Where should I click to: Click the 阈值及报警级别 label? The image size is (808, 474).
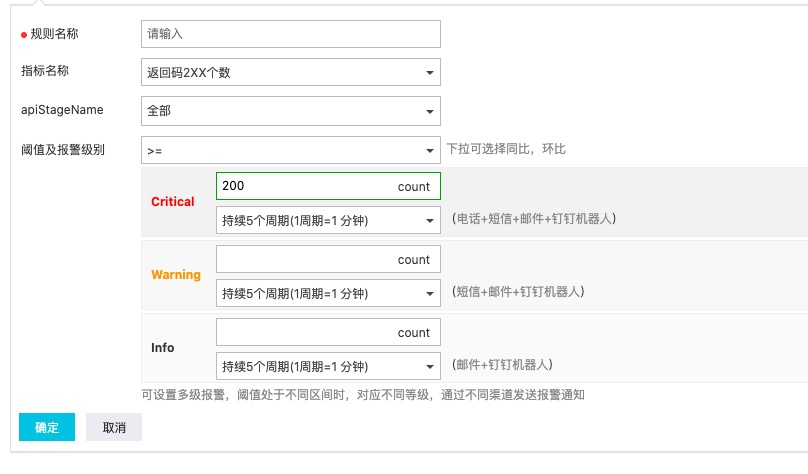(x=63, y=150)
